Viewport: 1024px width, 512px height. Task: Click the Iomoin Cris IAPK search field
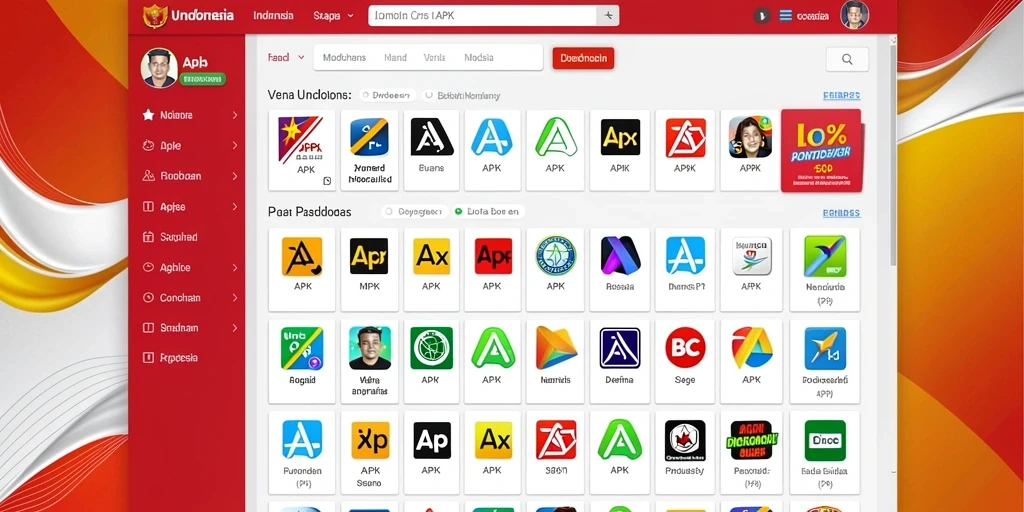click(483, 16)
